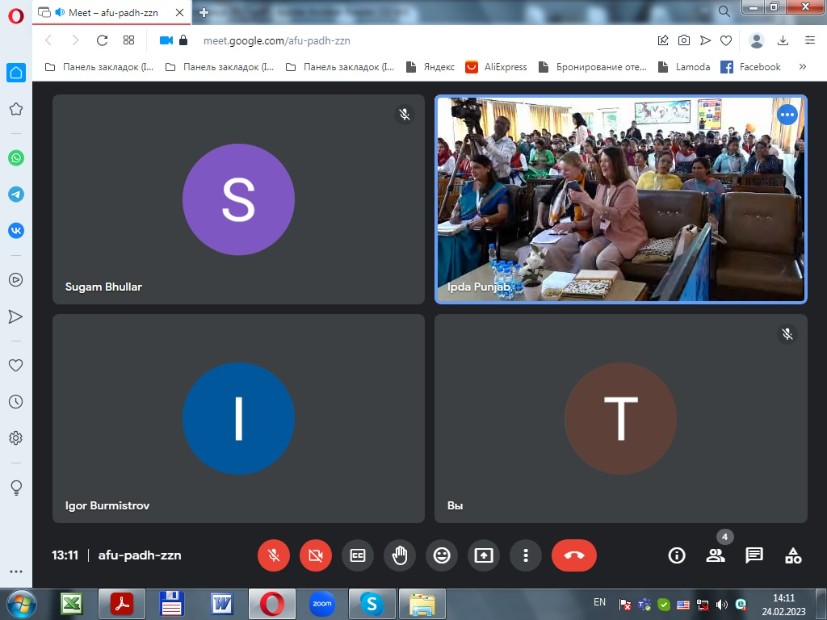Open chat with everyone panel
Screen dimensions: 827x620
point(754,555)
